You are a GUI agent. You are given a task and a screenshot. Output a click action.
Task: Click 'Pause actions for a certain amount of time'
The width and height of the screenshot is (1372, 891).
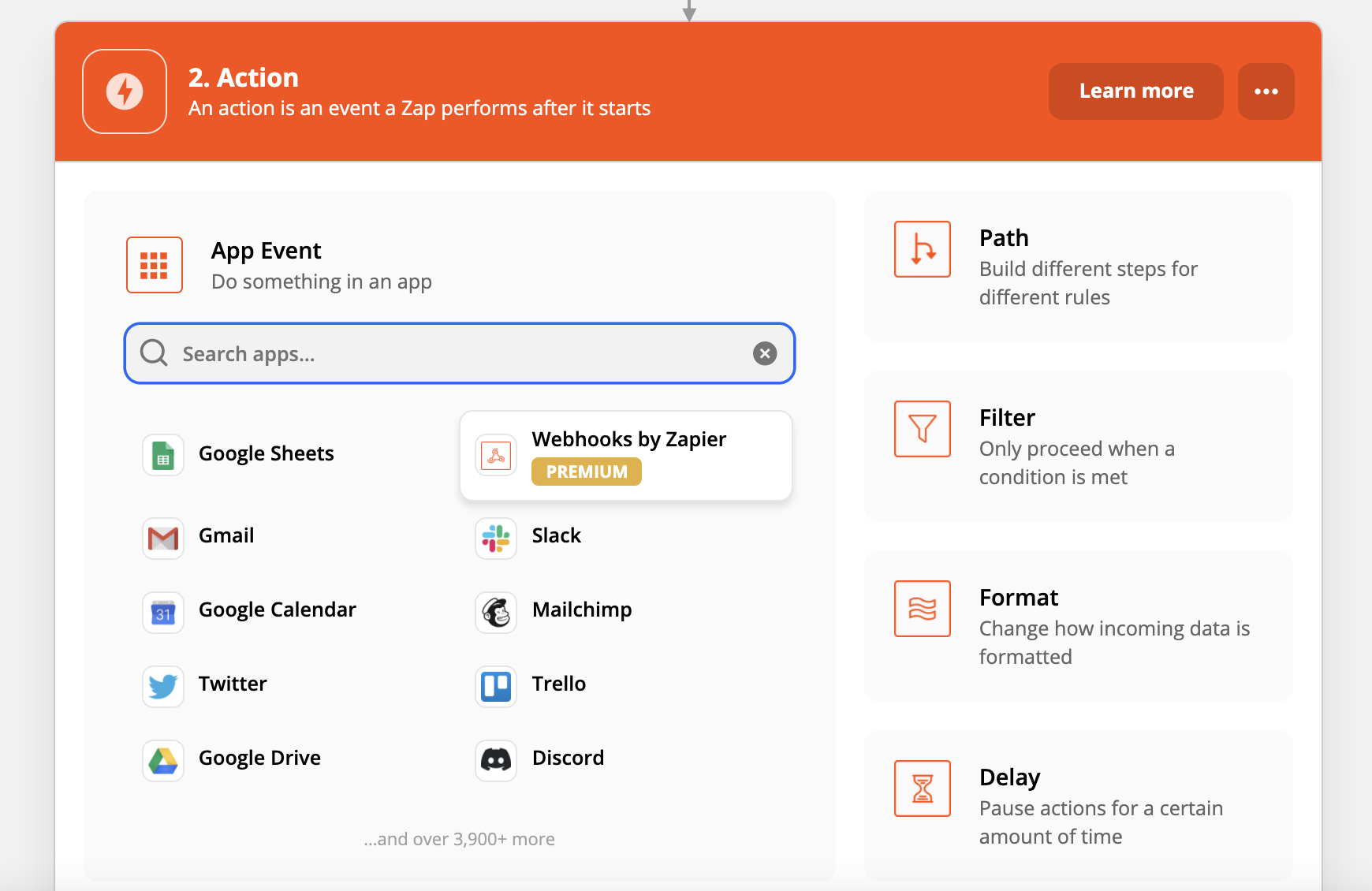coord(1101,822)
